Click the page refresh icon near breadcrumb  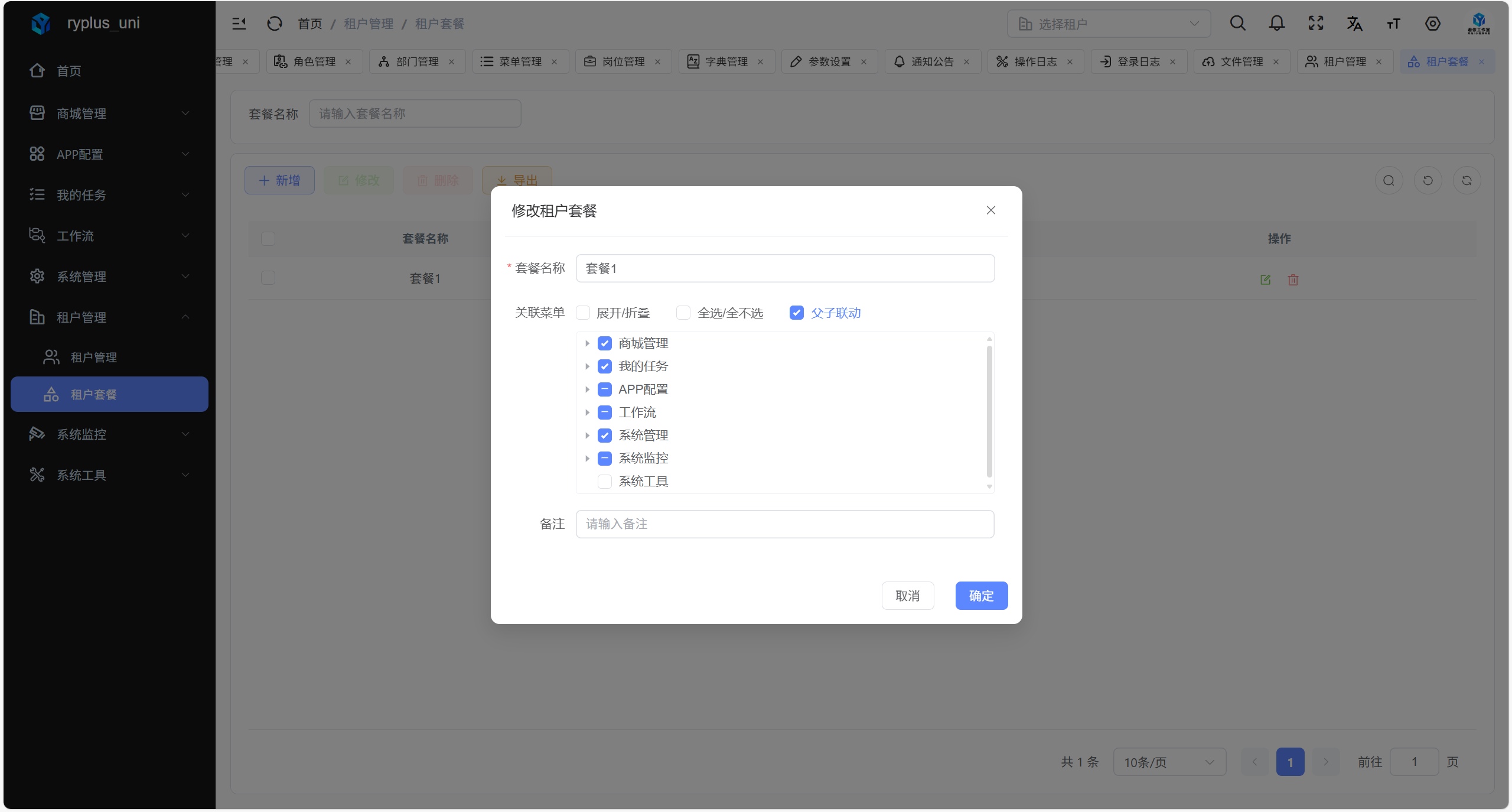point(275,24)
